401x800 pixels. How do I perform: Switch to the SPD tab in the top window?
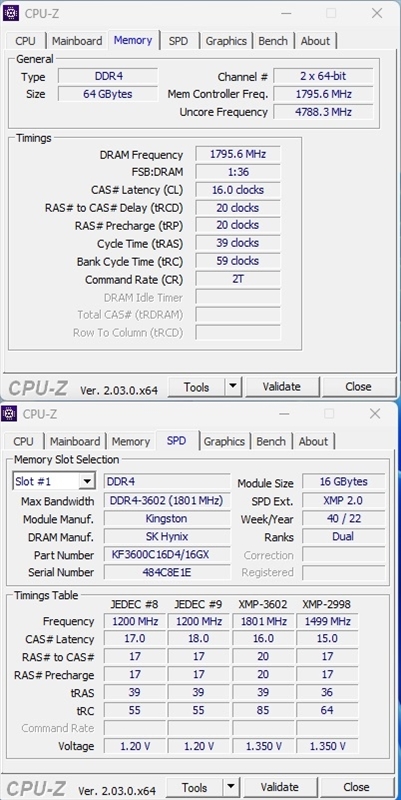178,41
